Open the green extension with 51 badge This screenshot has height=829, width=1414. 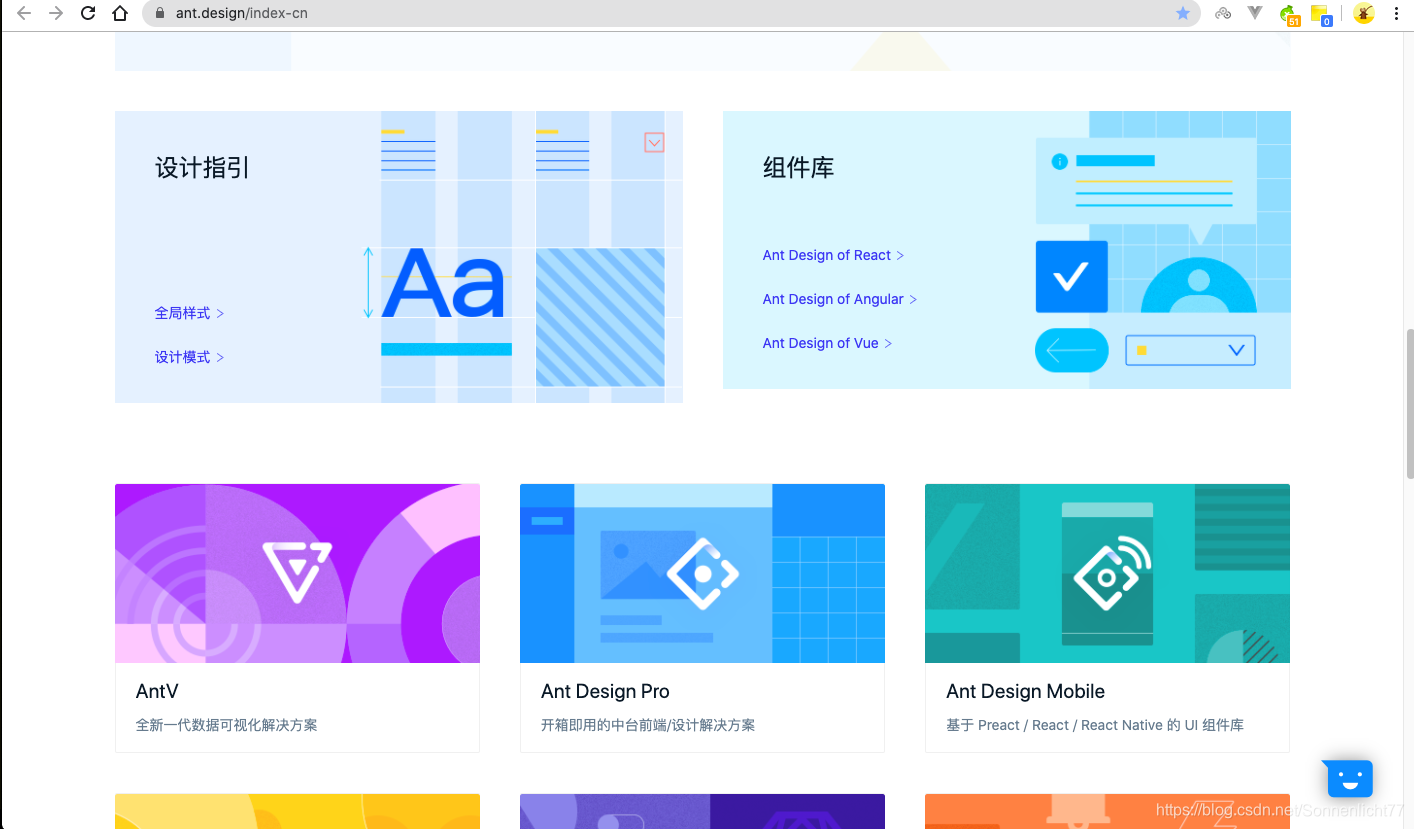tap(1290, 14)
